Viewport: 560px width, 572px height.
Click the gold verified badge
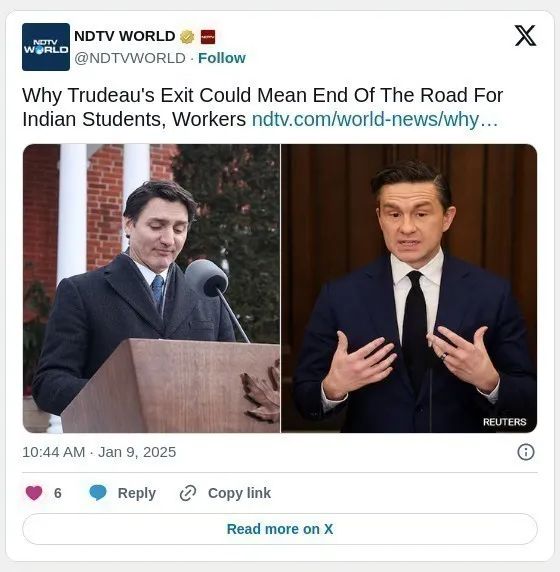(x=187, y=36)
